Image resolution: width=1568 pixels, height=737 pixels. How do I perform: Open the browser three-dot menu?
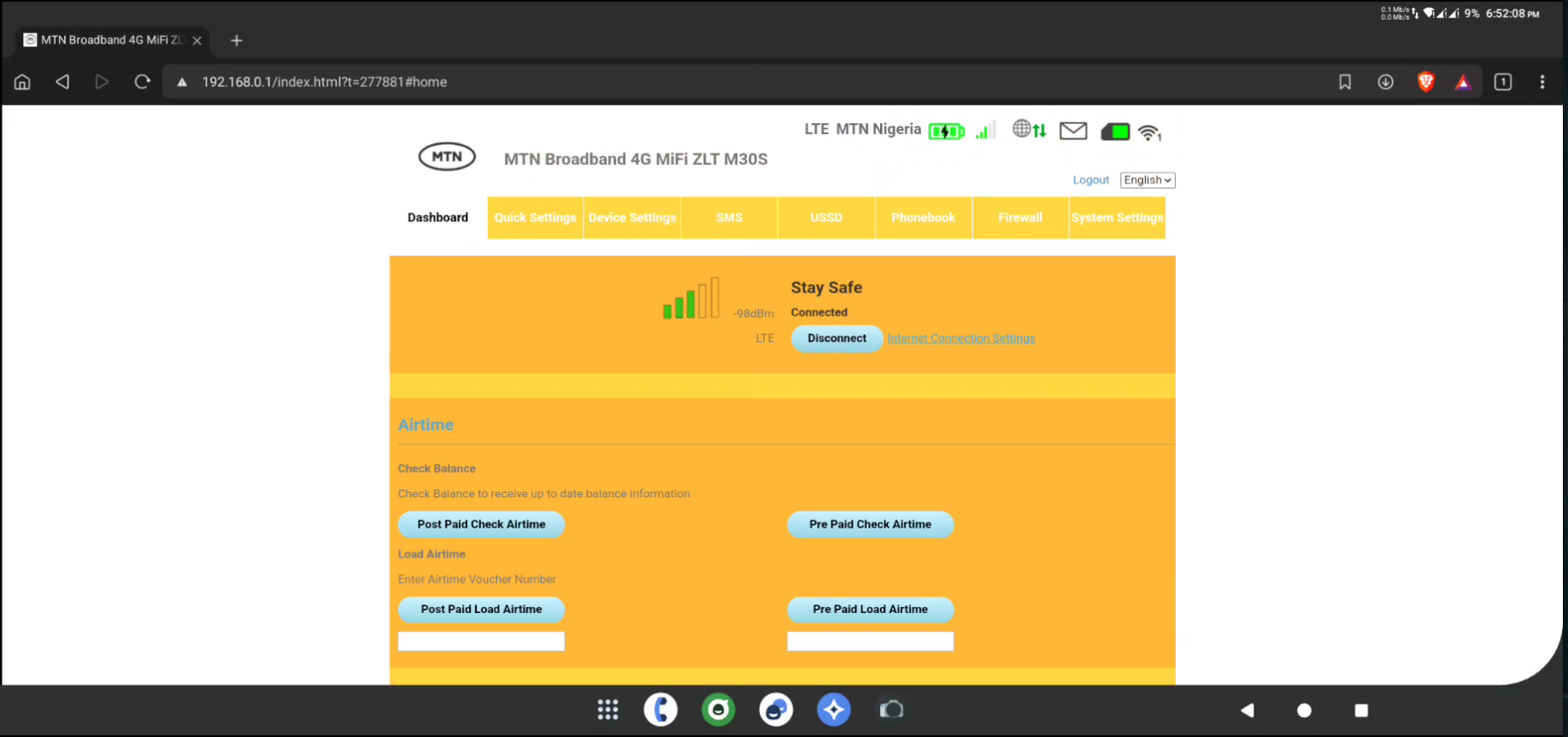(1542, 82)
